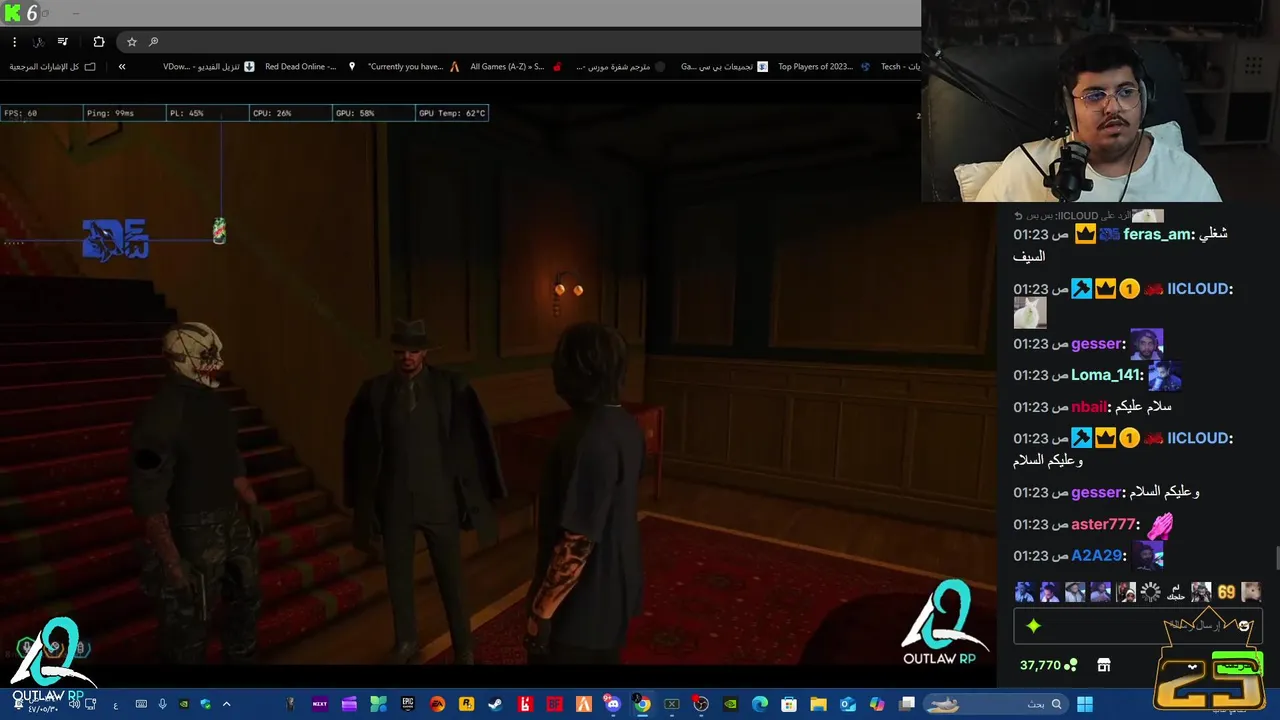Viewport: 1280px width, 720px height.
Task: Open NVIDIA app from the taskbar
Action: click(730, 704)
